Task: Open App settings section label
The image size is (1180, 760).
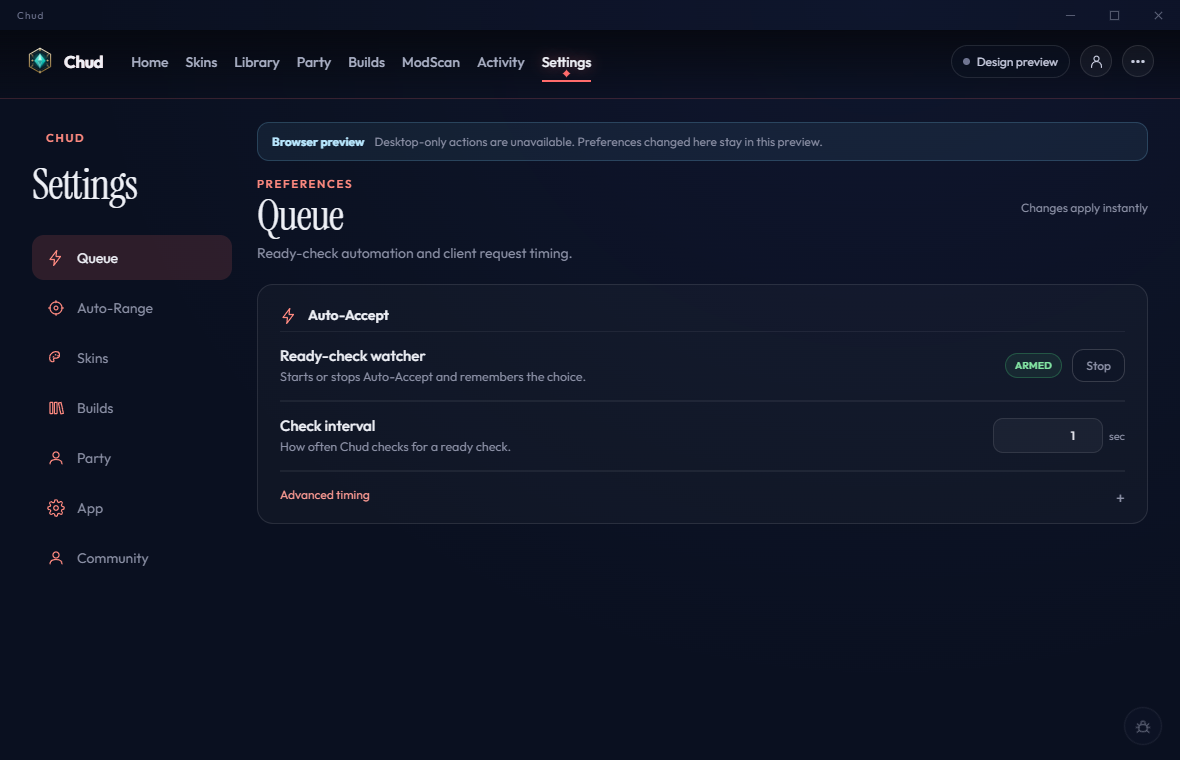Action: 90,509
